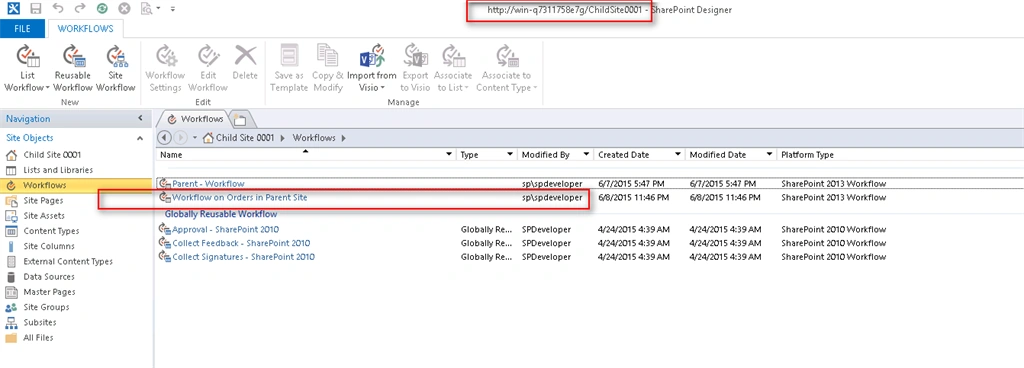Image resolution: width=1024 pixels, height=368 pixels.
Task: Open the Parent - Workflow entry
Action: pyautogui.click(x=208, y=183)
